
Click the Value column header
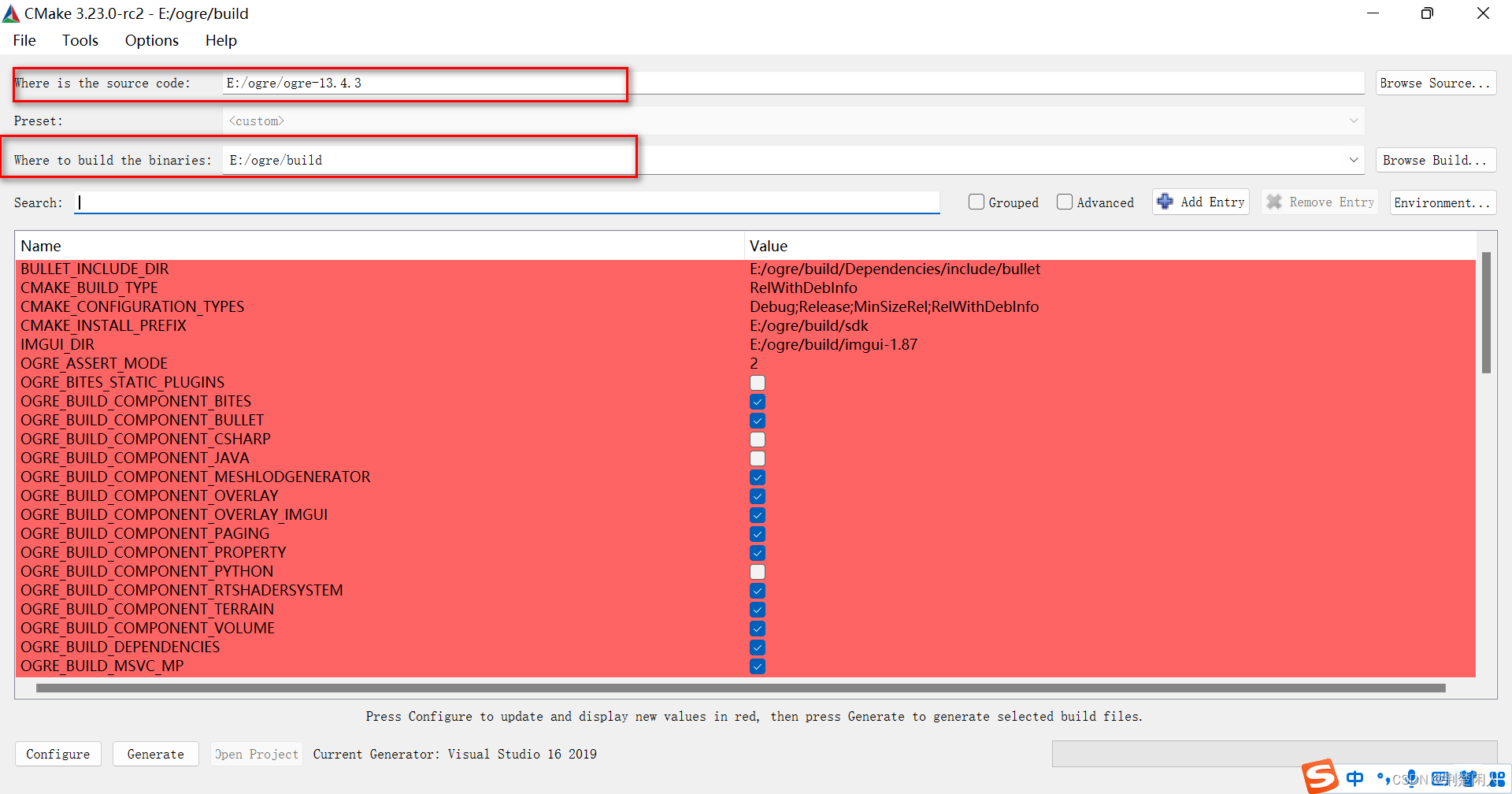tap(1110, 246)
